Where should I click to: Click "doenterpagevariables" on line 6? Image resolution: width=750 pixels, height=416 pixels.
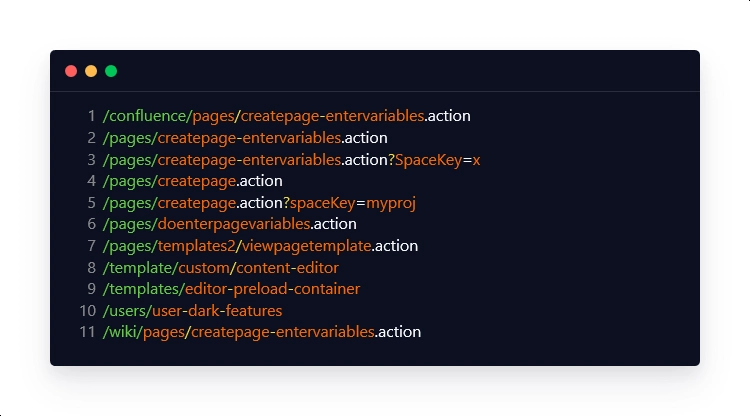tap(235, 224)
